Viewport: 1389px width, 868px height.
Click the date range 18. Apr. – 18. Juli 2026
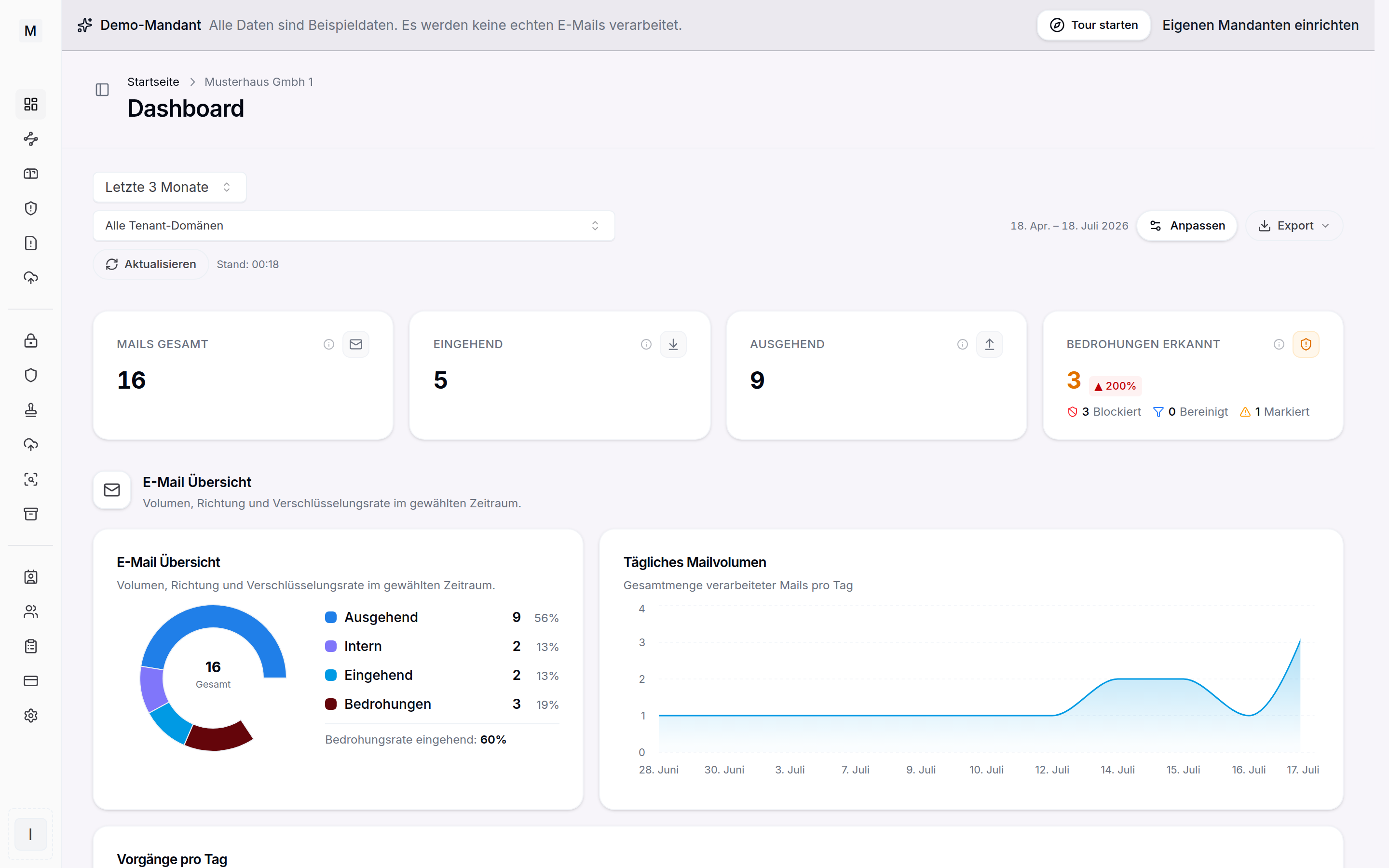click(1069, 226)
